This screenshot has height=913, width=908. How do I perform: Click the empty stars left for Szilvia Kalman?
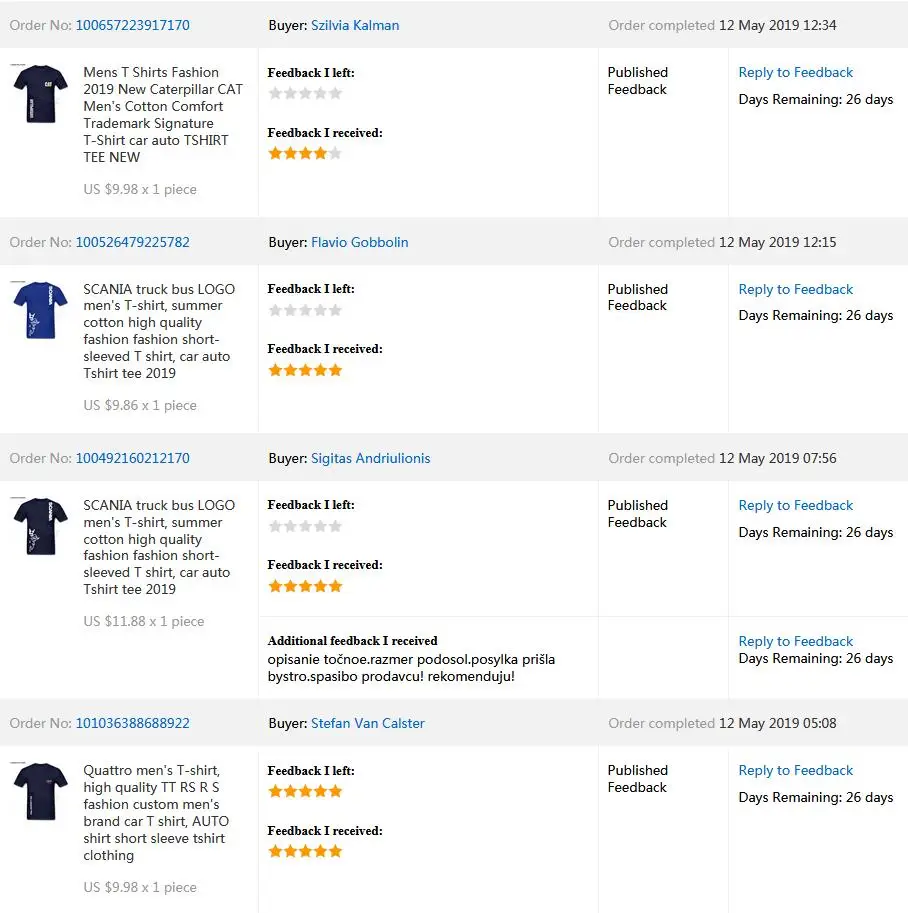tap(305, 93)
